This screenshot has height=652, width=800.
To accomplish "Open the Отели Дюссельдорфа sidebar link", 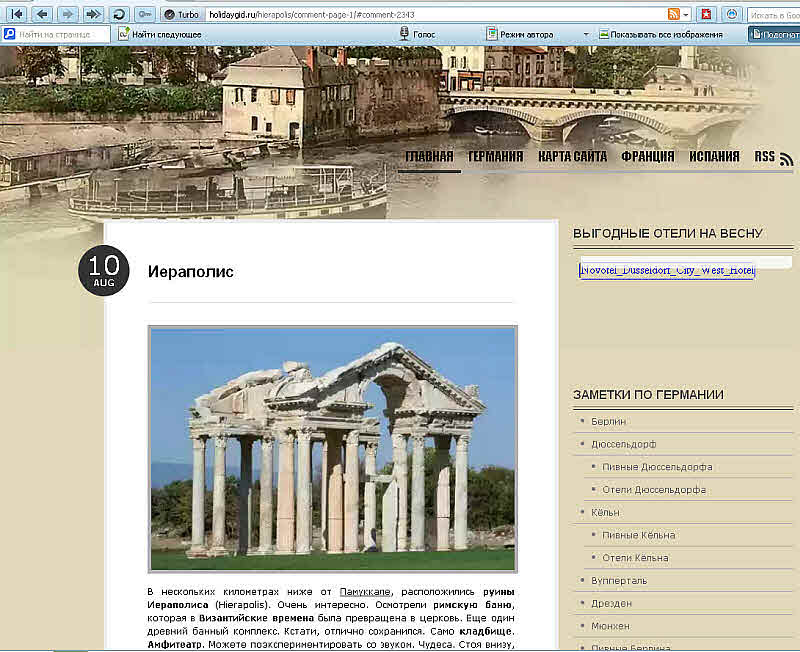I will (x=654, y=490).
